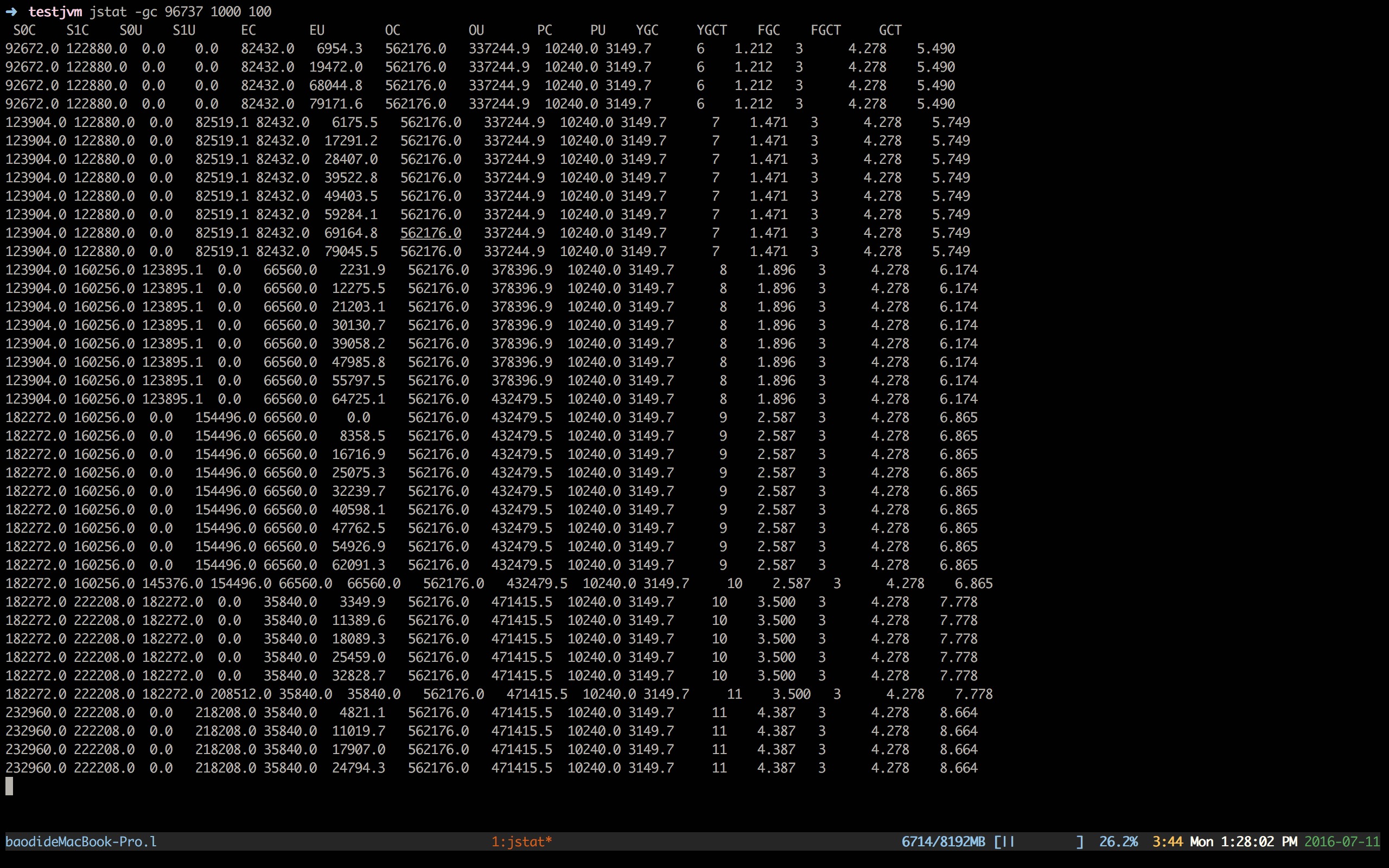Click the EU value 79171.6
The height and width of the screenshot is (868, 1389).
click(x=336, y=104)
